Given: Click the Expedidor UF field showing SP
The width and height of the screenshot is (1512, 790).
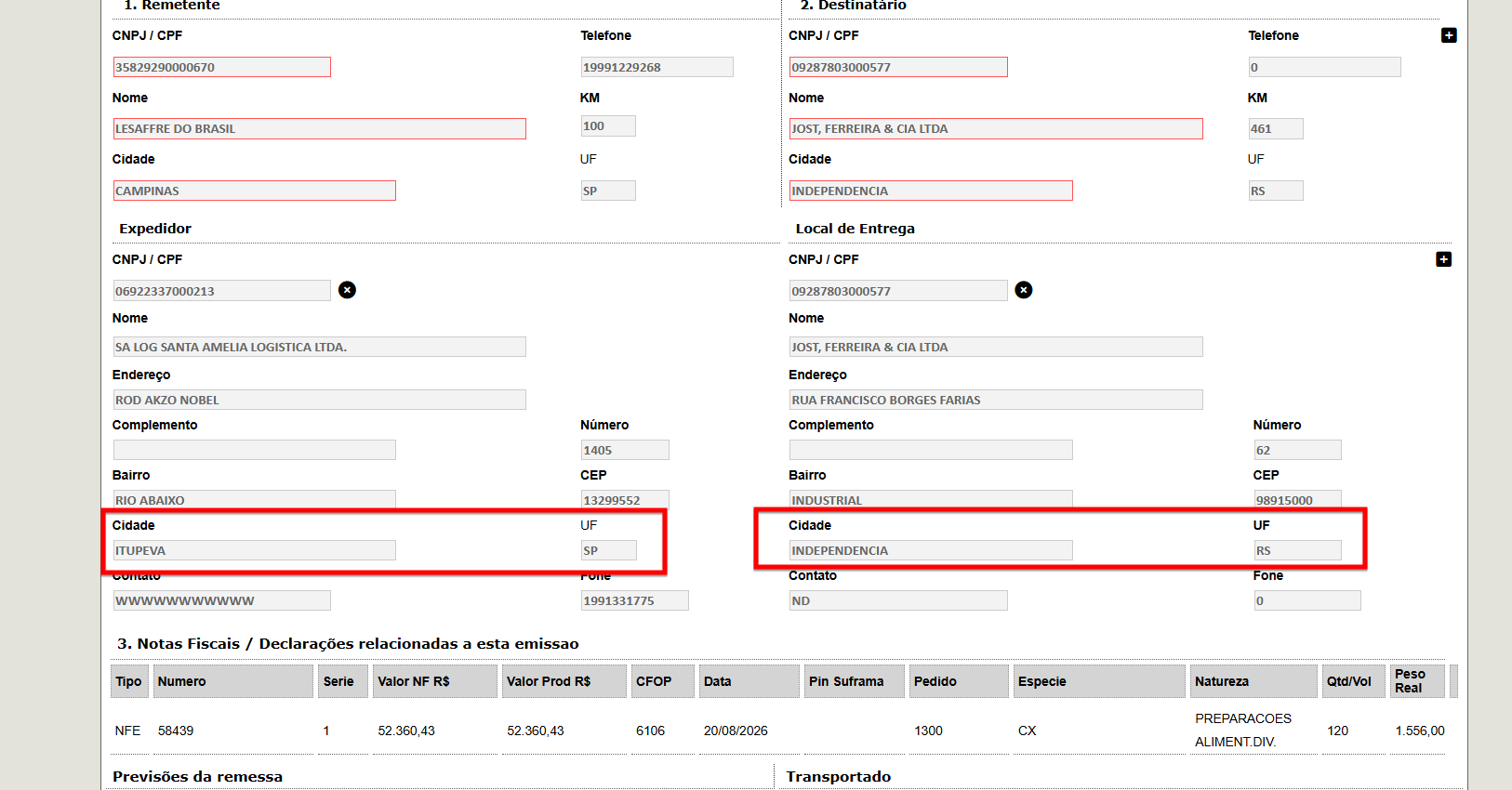Looking at the screenshot, I should [609, 550].
